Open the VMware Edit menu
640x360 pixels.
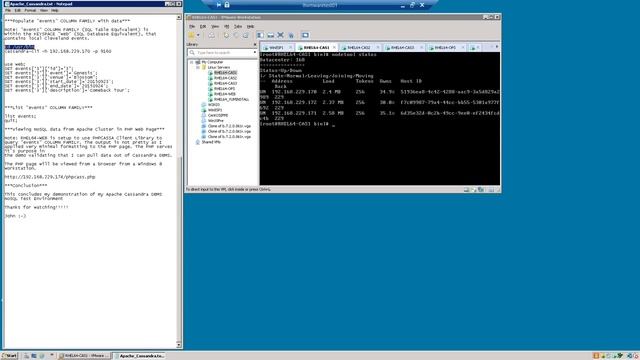point(203,26)
